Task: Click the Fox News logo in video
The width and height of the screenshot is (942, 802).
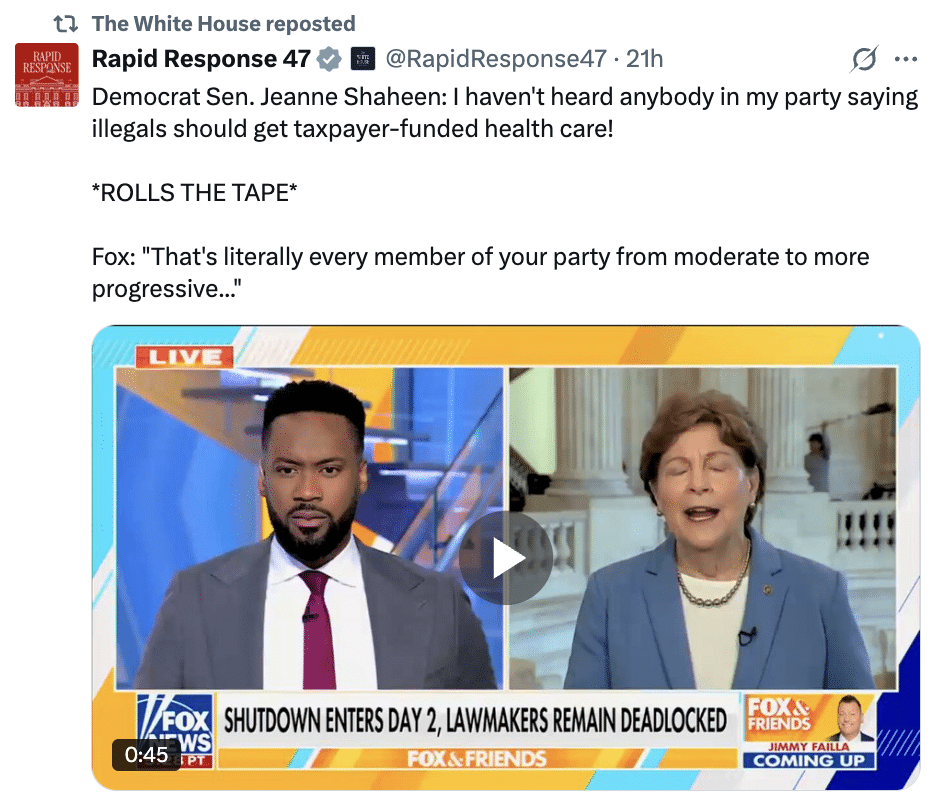Action: coord(175,731)
